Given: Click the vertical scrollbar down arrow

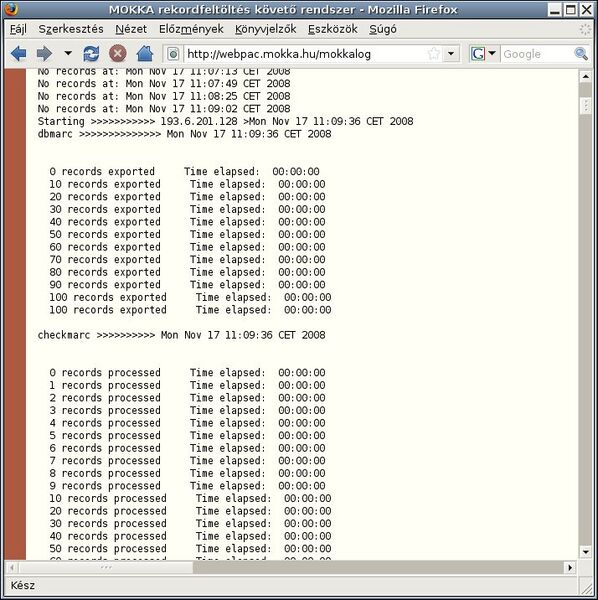Looking at the screenshot, I should pyautogui.click(x=585, y=552).
